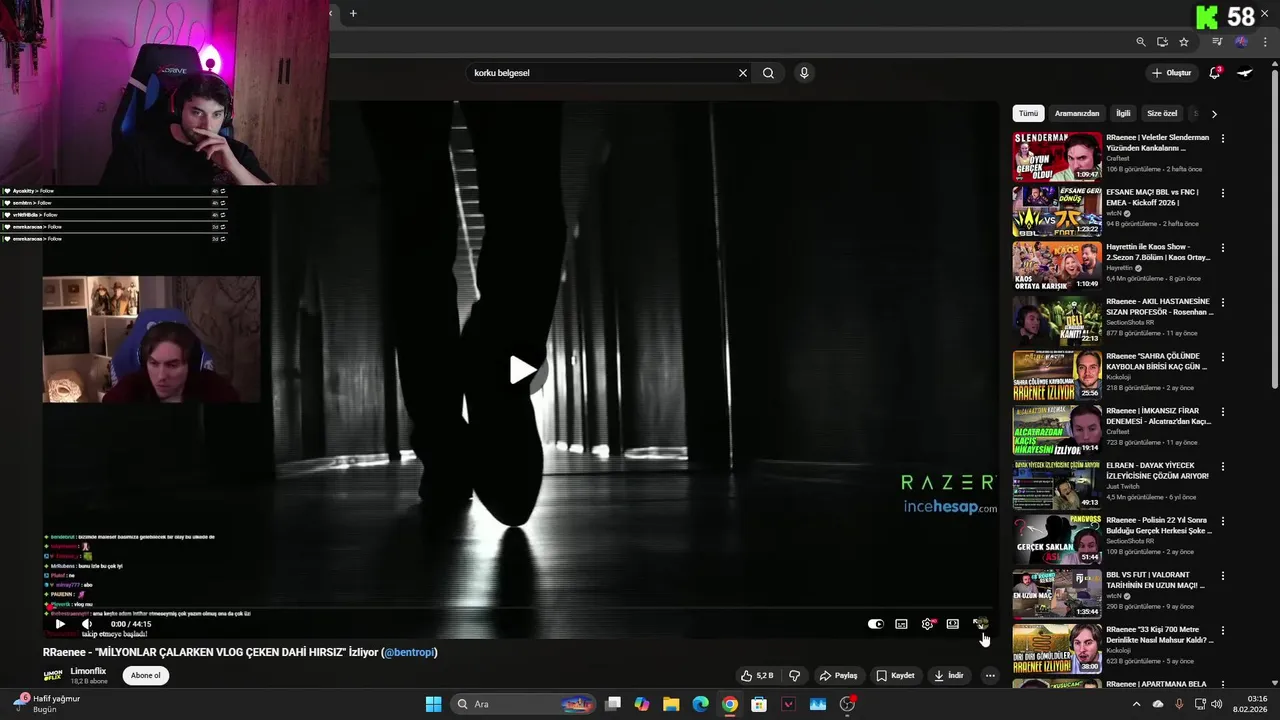Click the search magnifier button
This screenshot has width=1280, height=720.
pyautogui.click(x=768, y=73)
